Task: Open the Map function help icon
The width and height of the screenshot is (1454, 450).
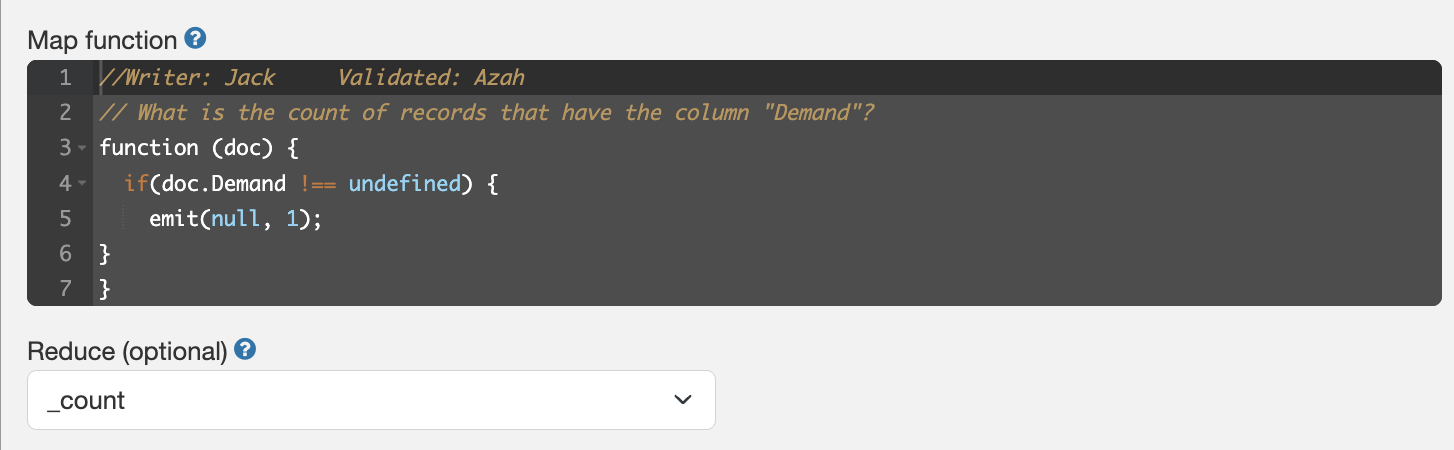Action: pos(196,40)
